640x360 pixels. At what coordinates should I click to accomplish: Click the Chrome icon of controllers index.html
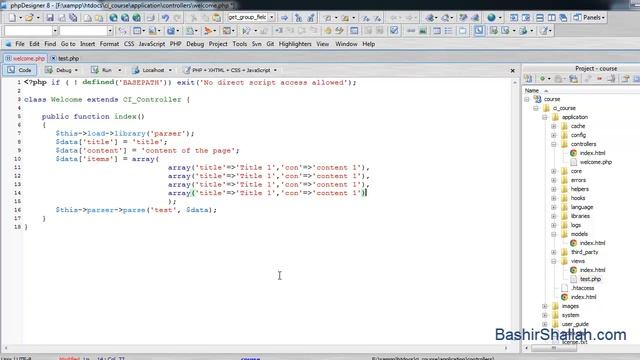pos(573,153)
